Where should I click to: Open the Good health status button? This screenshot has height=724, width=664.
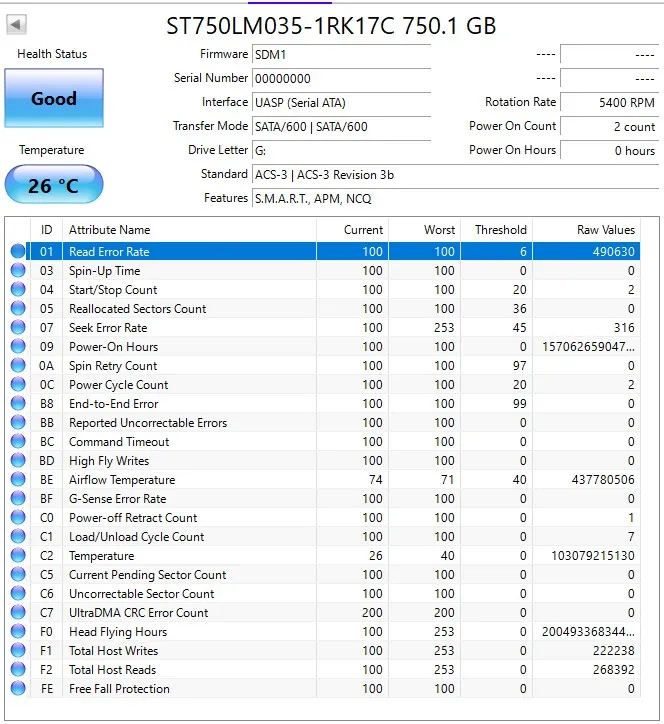click(x=54, y=98)
